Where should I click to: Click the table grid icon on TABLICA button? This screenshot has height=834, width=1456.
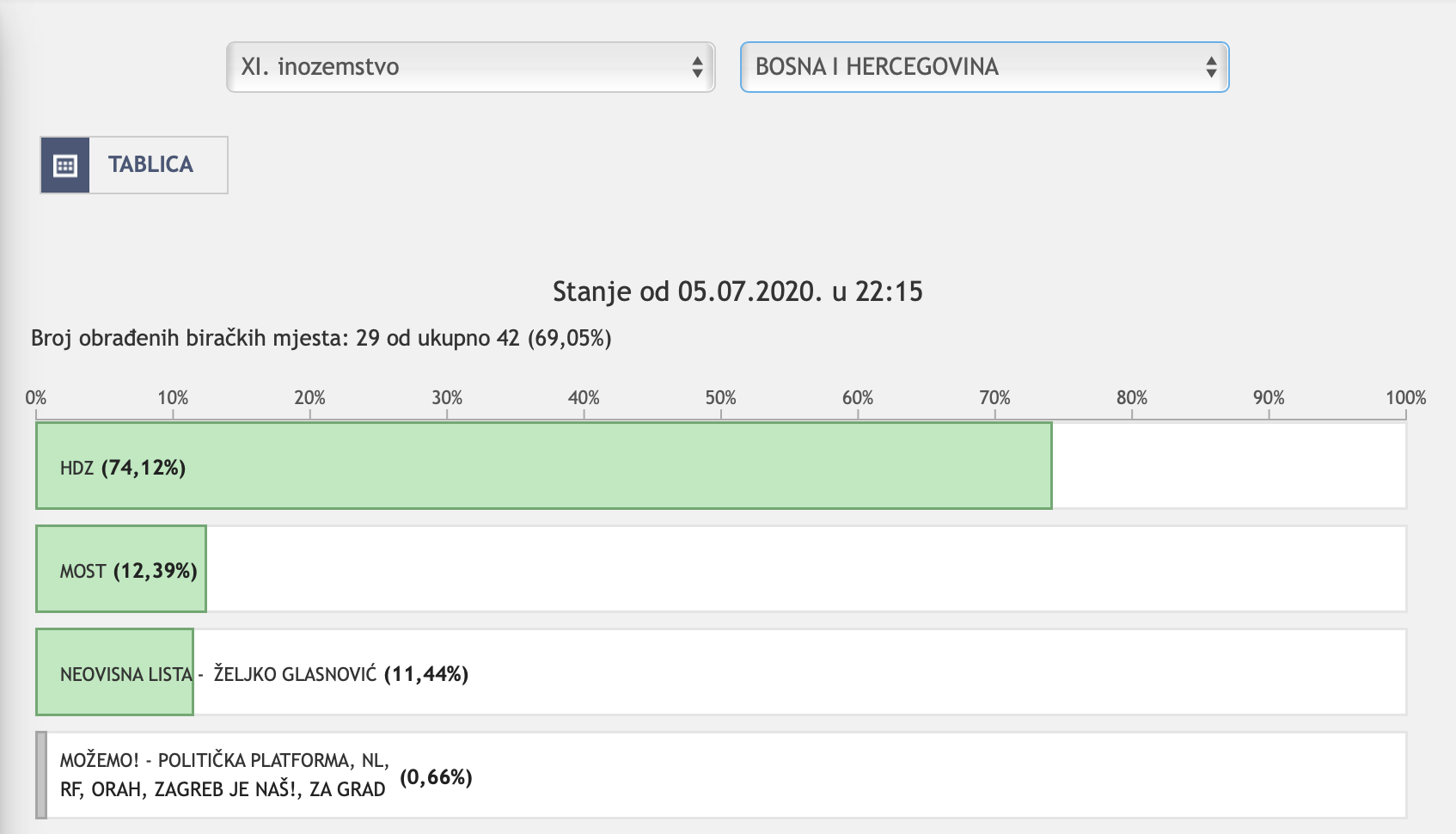67,164
